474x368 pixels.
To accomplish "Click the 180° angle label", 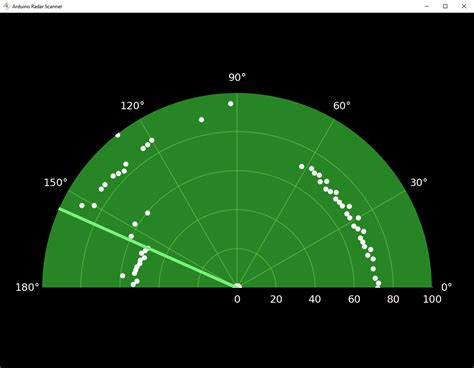I will [x=27, y=287].
